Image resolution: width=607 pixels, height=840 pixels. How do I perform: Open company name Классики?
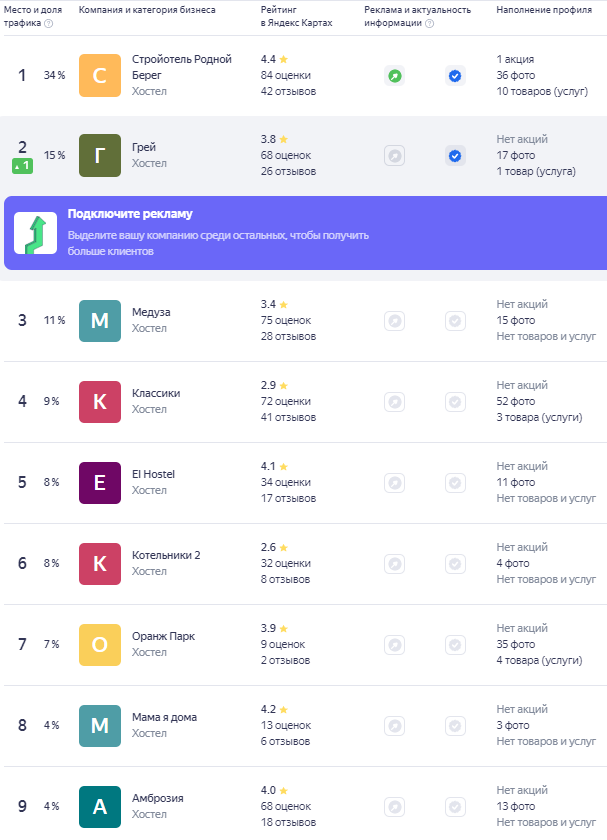click(x=156, y=393)
